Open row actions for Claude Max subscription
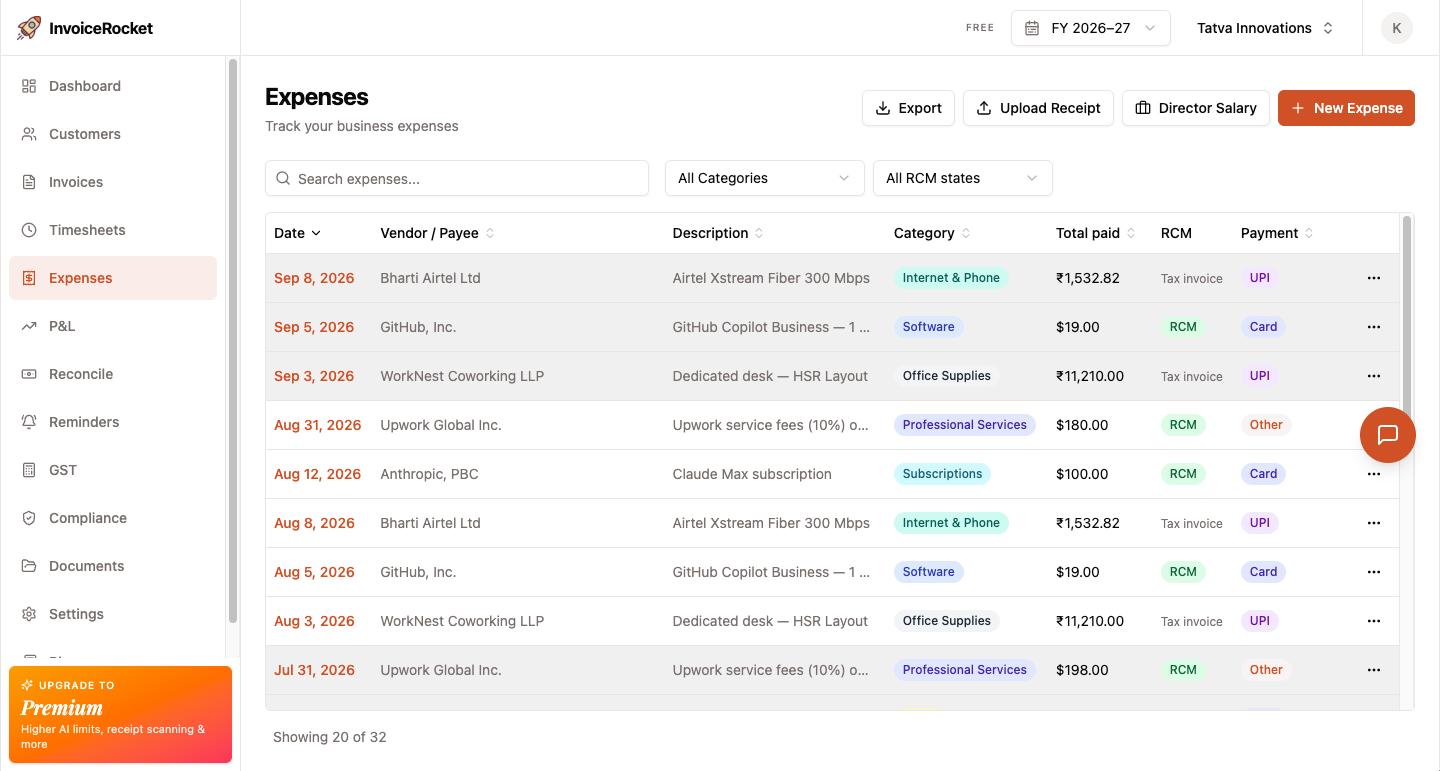1440x771 pixels. pyautogui.click(x=1373, y=474)
